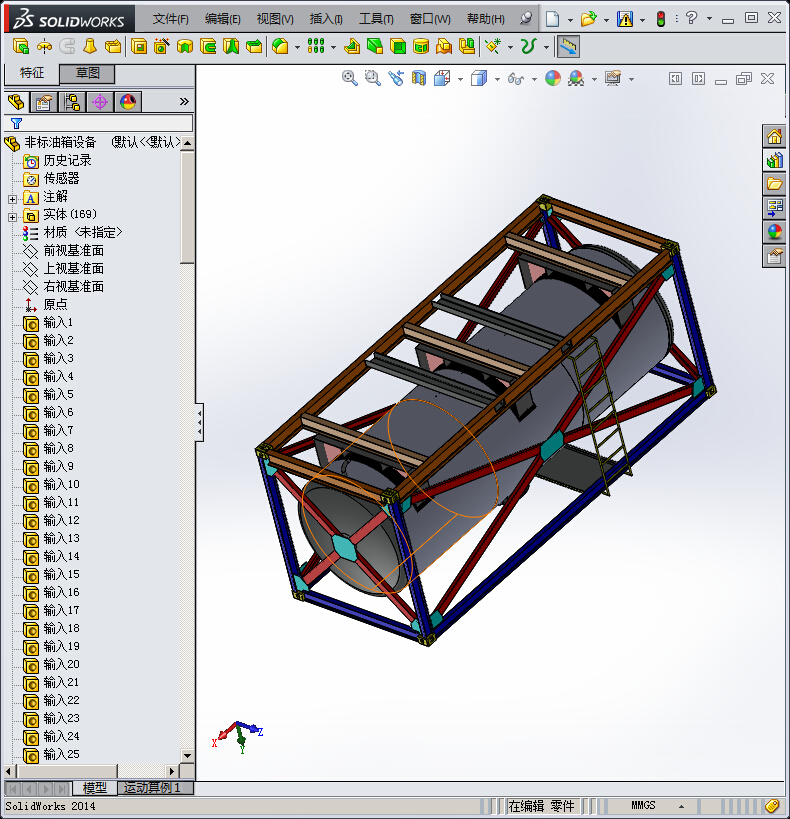
Task: Click the Rebuild traffic light icon
Action: coord(660,19)
